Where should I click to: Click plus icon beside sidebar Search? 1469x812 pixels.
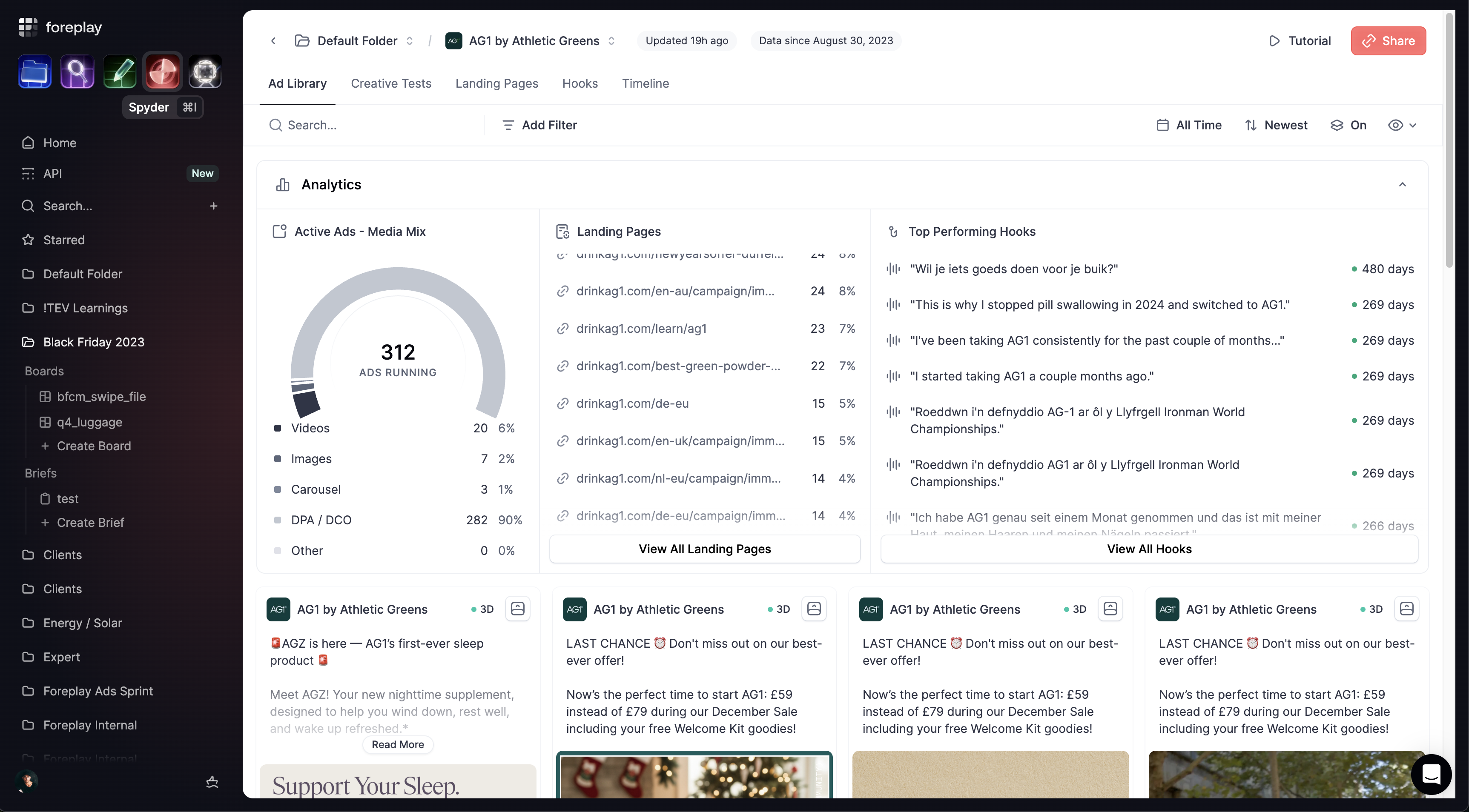(213, 206)
